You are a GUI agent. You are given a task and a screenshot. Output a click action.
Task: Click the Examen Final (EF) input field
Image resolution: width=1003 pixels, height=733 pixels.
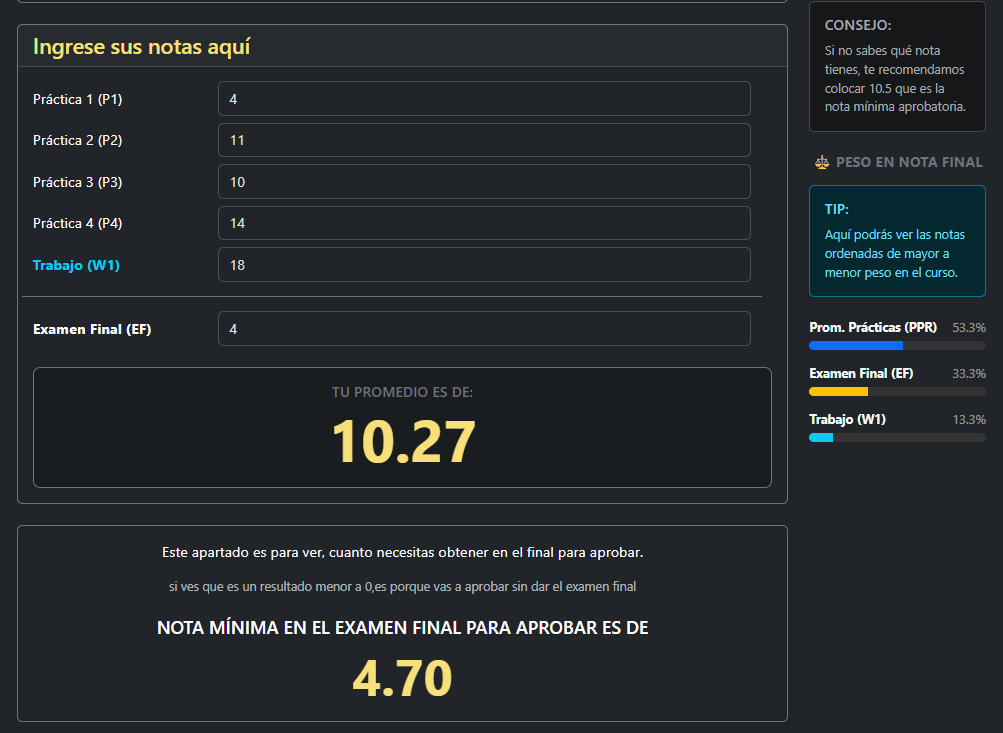tap(484, 329)
